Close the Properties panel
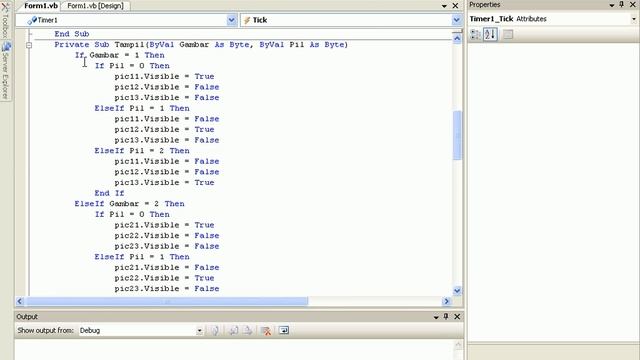 (632, 4)
